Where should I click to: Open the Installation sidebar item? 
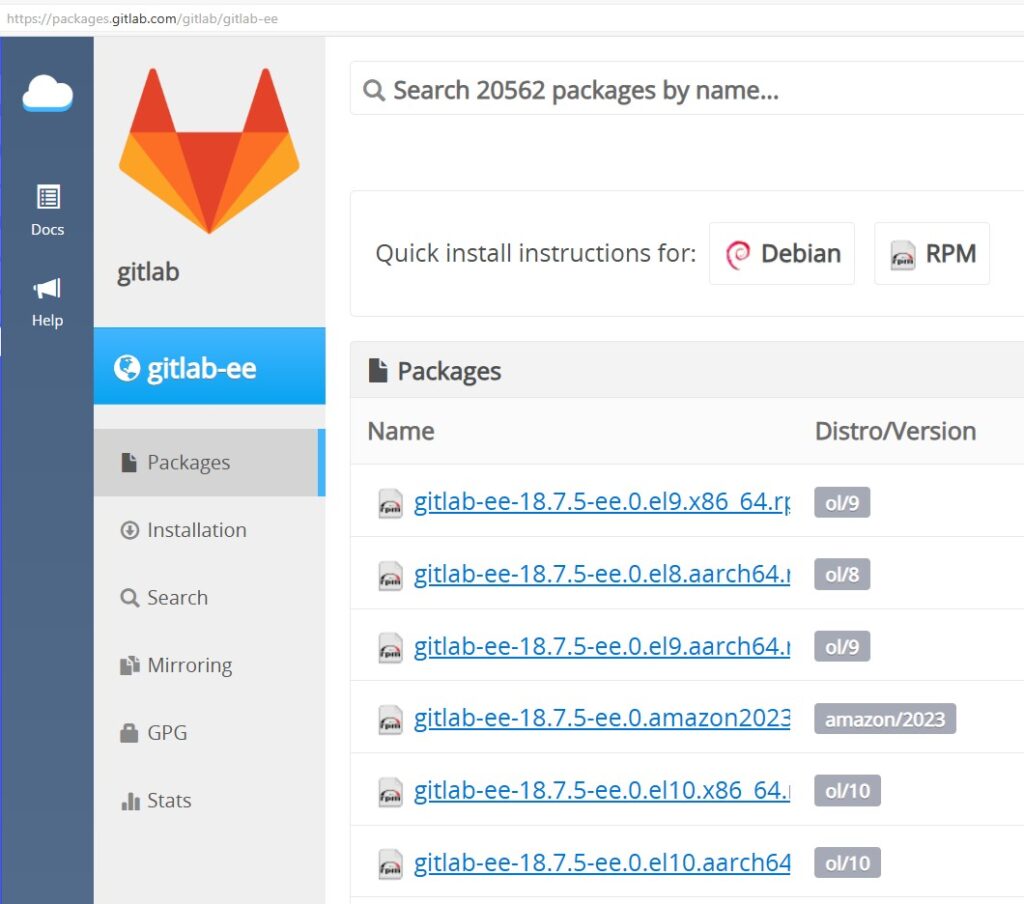pyautogui.click(x=196, y=530)
